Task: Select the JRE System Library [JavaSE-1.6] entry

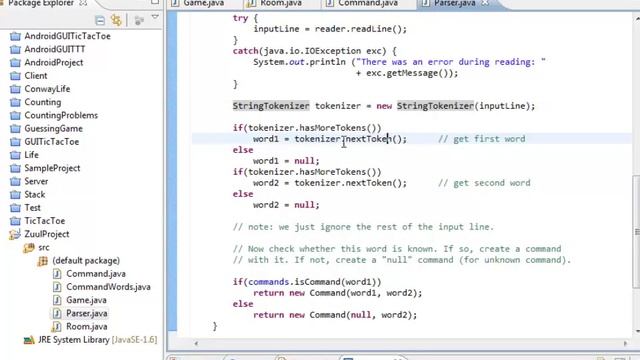Action: pyautogui.click(x=97, y=340)
